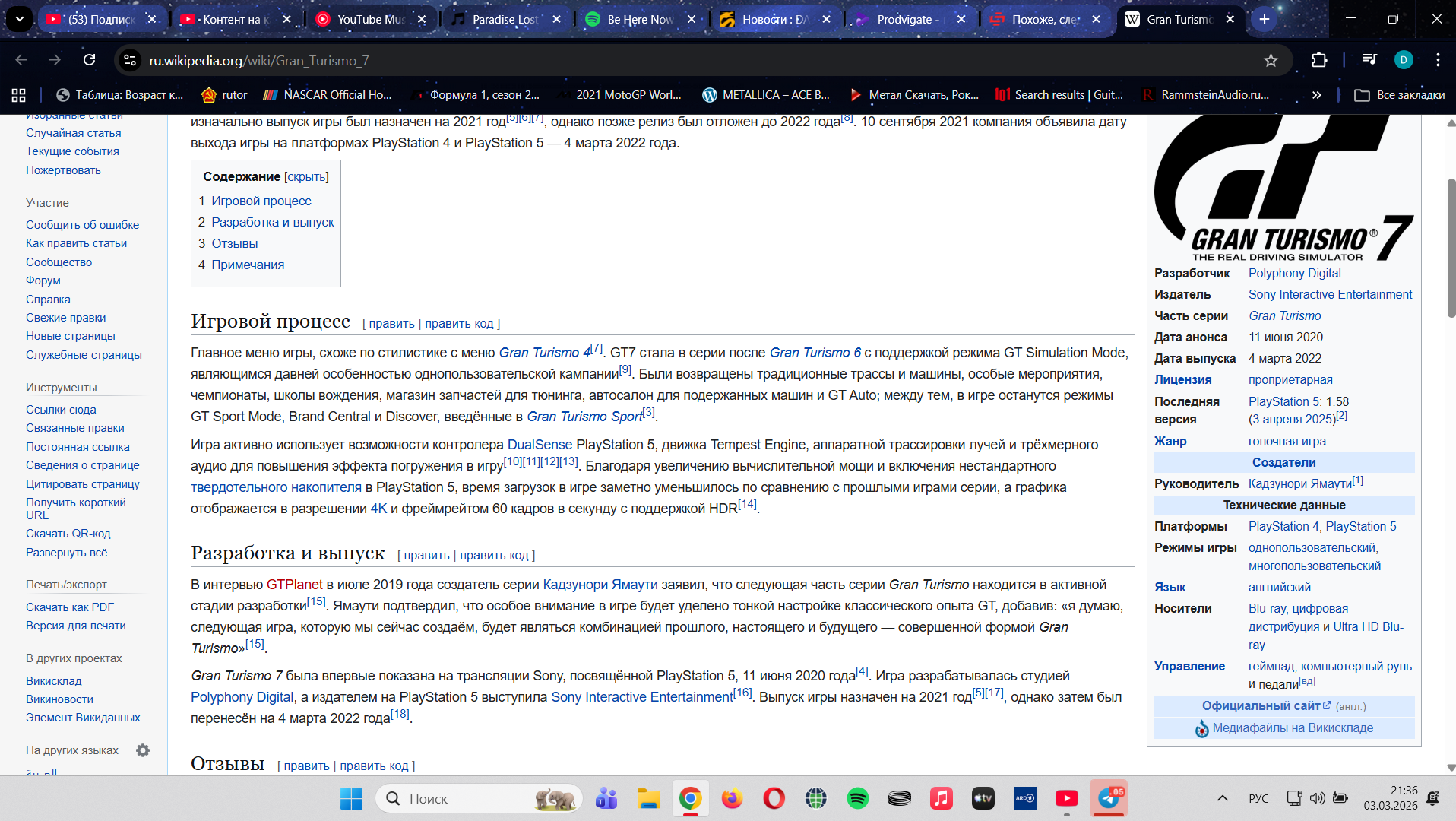Open the Polyphony Digital link in infobox
1456x821 pixels.
tap(1294, 273)
